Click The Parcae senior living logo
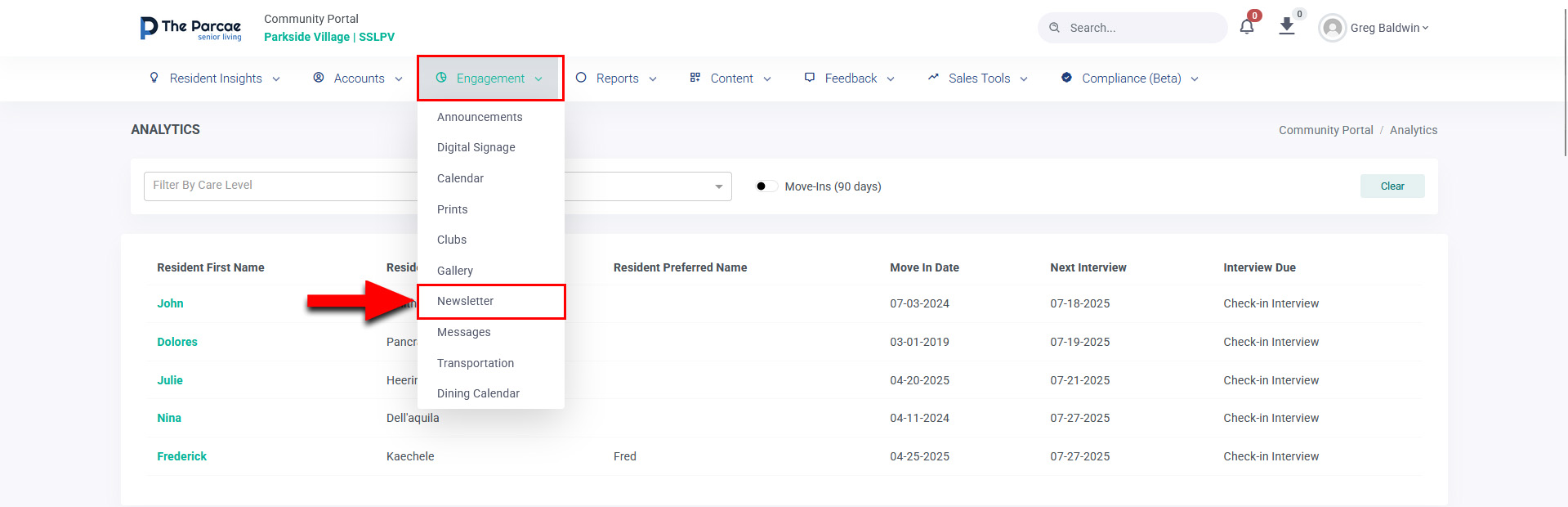The height and width of the screenshot is (507, 1568). coord(190,28)
